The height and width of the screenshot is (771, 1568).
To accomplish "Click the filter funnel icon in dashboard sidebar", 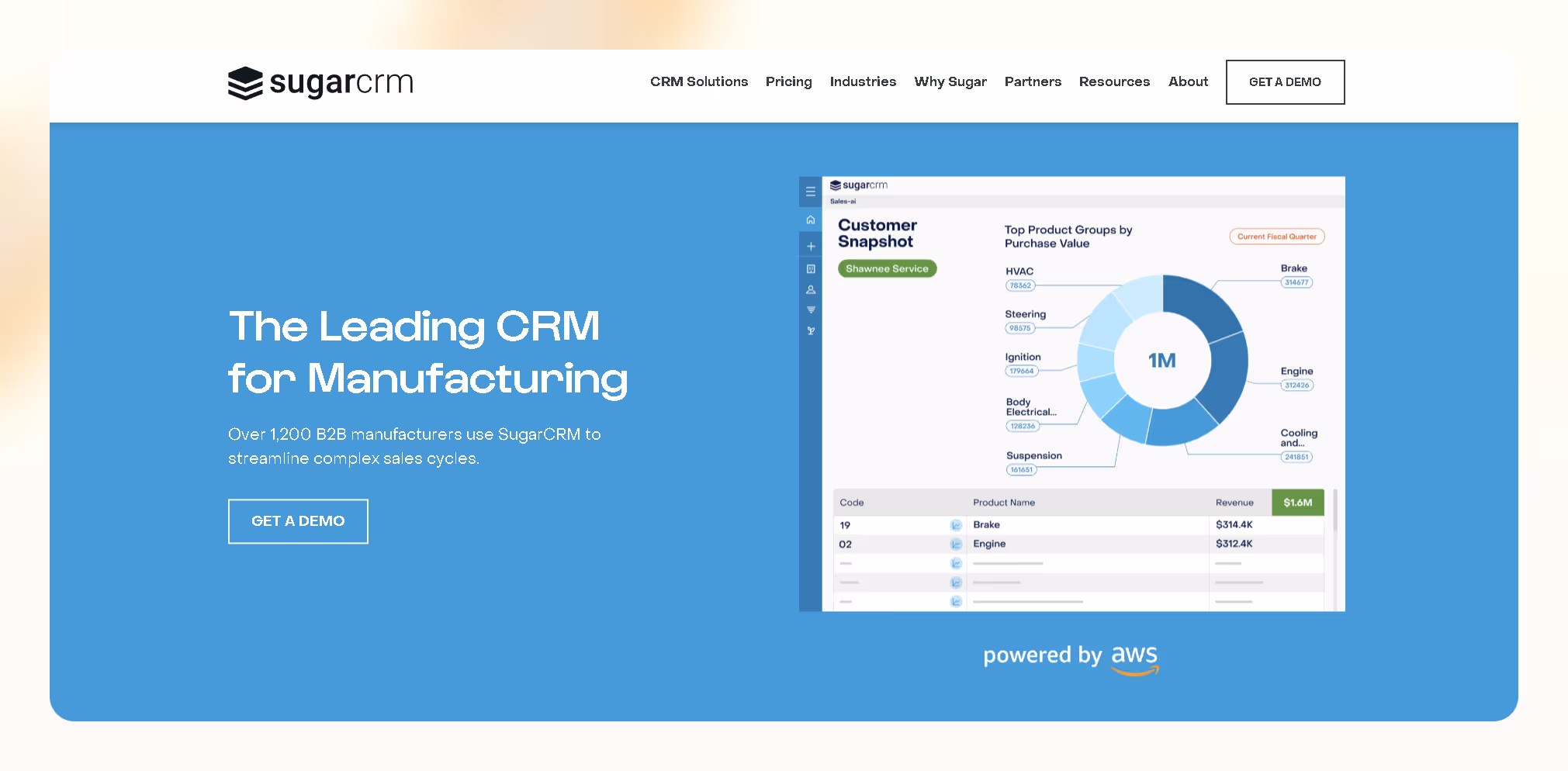I will tap(810, 309).
